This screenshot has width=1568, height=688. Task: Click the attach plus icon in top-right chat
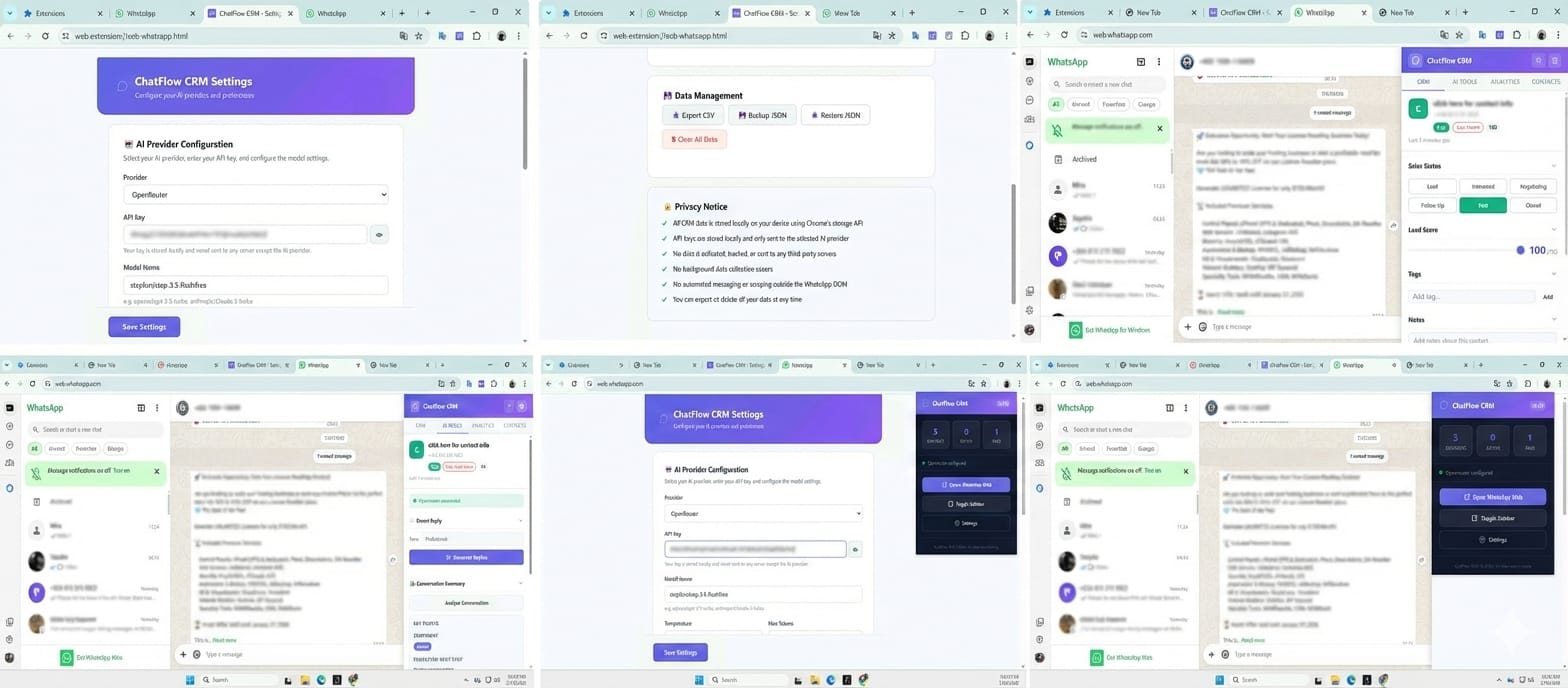pos(1188,327)
